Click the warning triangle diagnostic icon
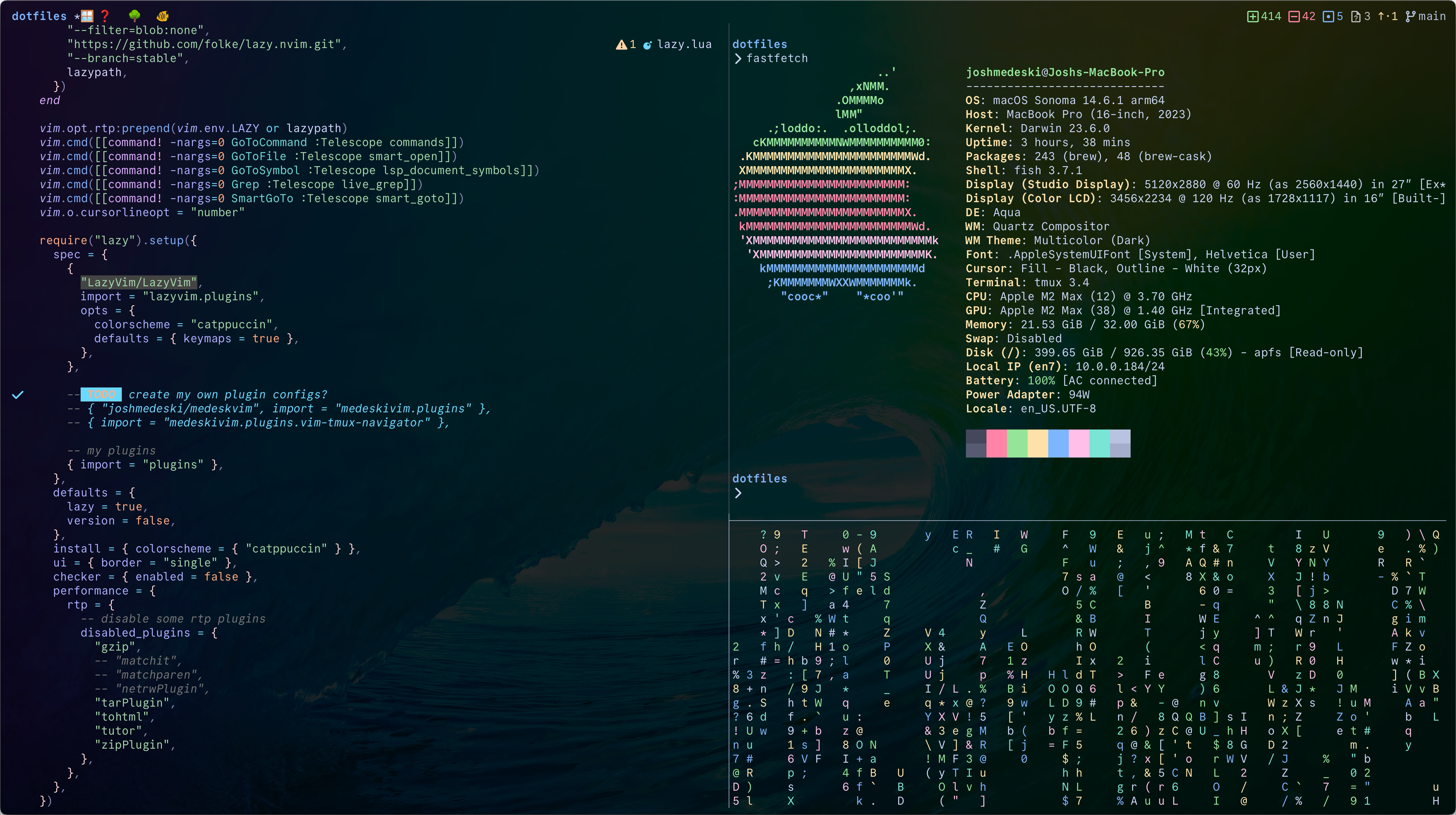1456x815 pixels. tap(621, 44)
